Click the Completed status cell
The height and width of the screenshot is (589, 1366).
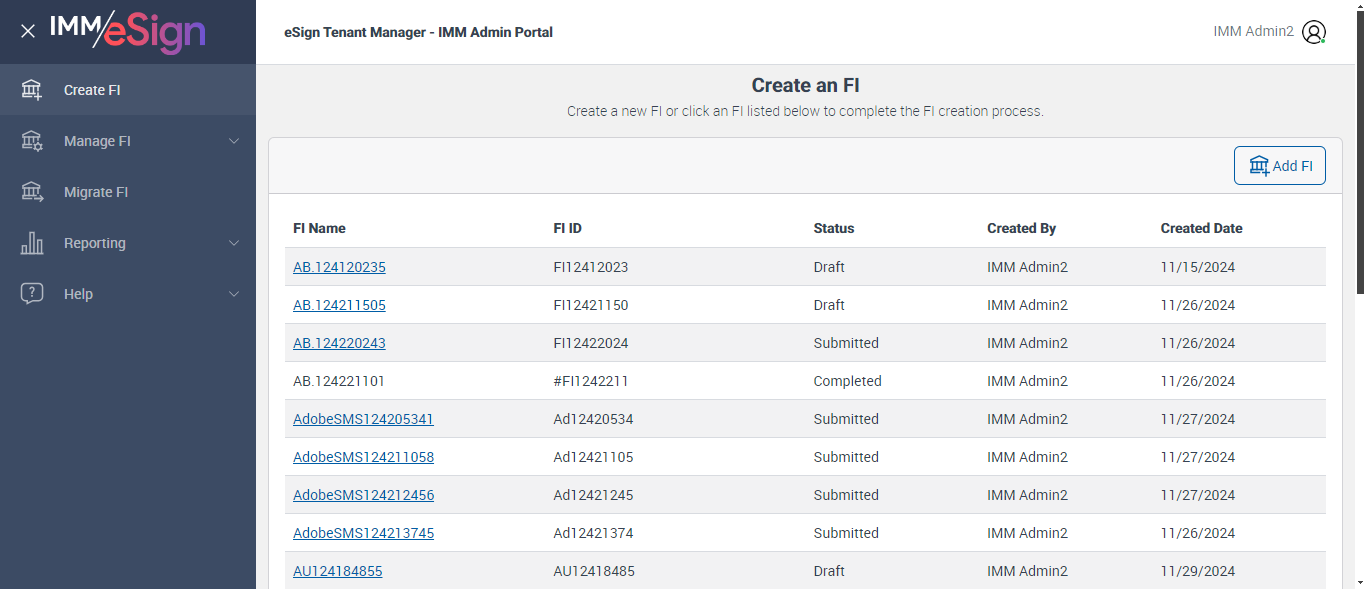pyautogui.click(x=848, y=381)
